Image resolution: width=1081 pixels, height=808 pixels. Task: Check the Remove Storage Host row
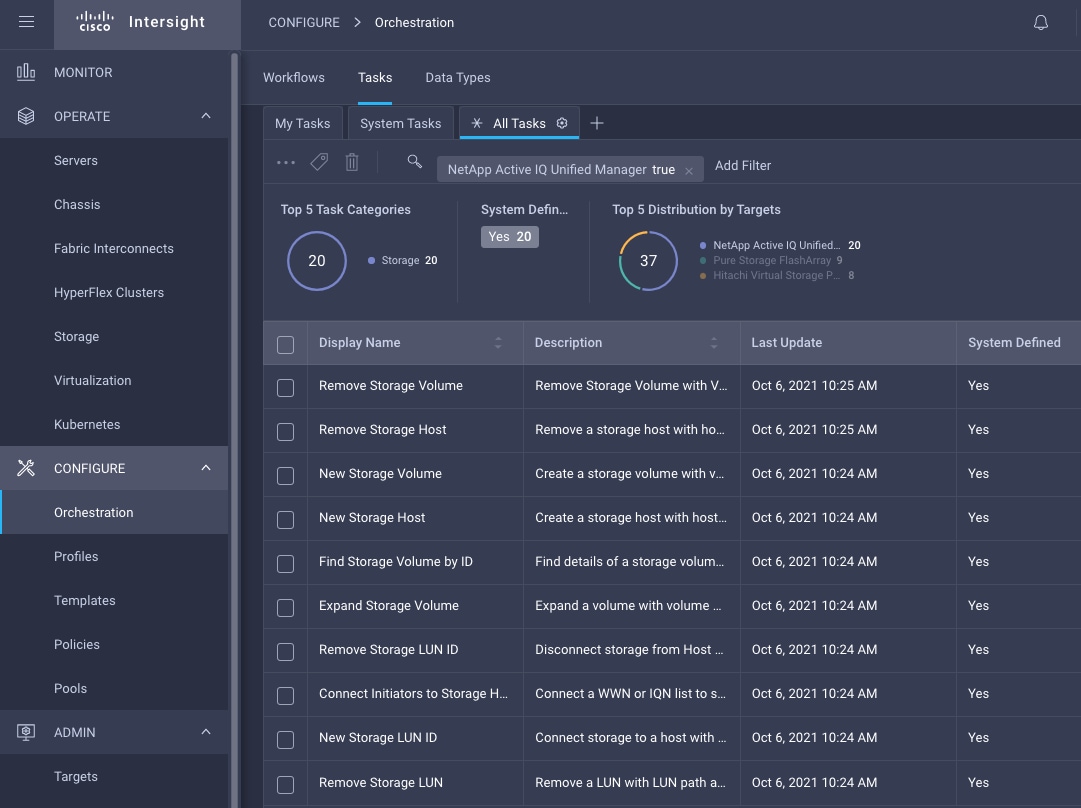click(285, 432)
